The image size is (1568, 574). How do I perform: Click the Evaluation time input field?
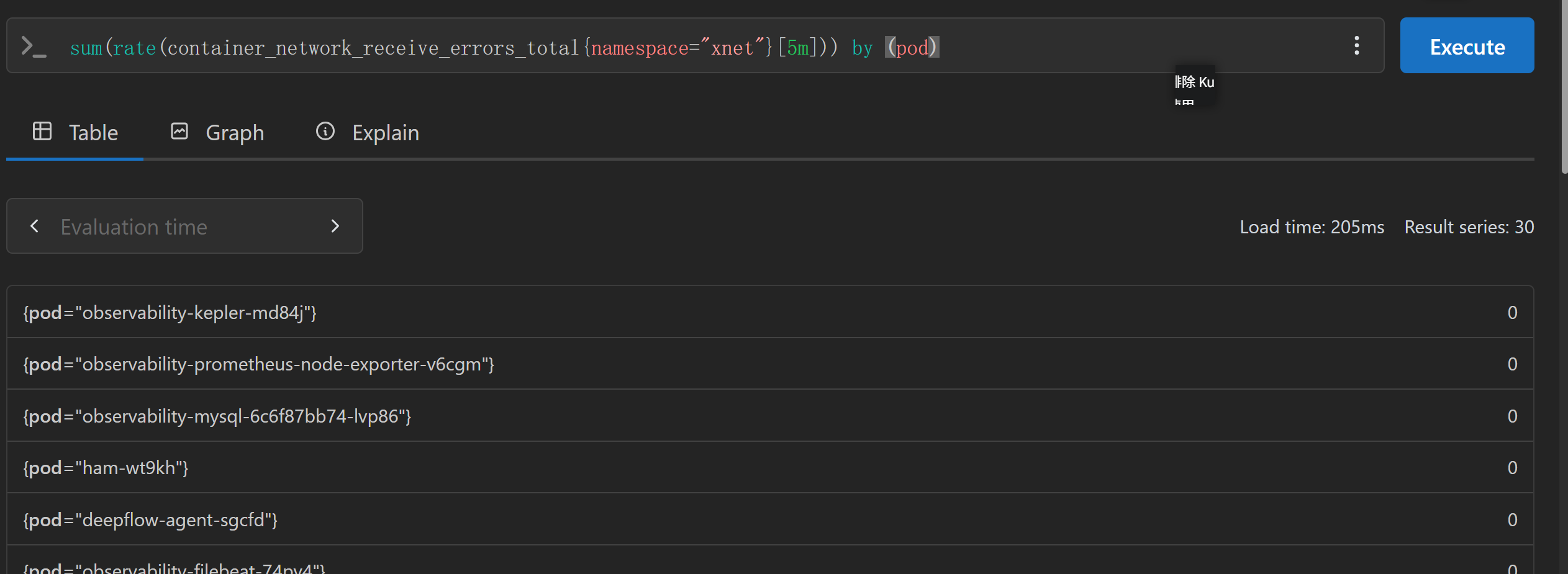click(x=185, y=226)
